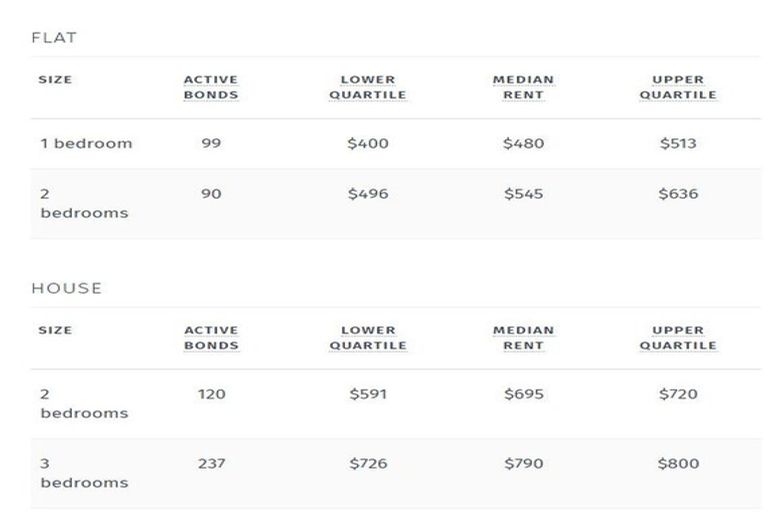The image size is (768, 512).
Task: Click Active Bonds header in House table
Action: click(211, 338)
